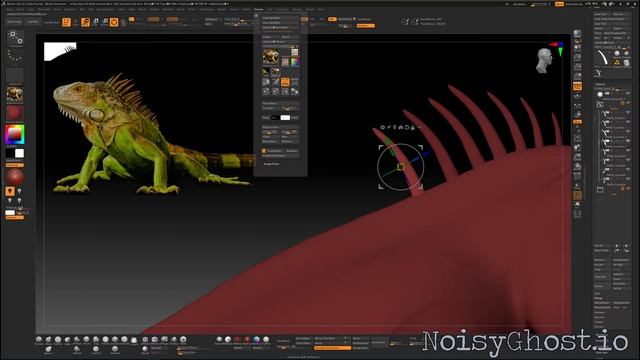Open the Texture menu in the menu bar
The width and height of the screenshot is (640, 360).
click(x=258, y=9)
